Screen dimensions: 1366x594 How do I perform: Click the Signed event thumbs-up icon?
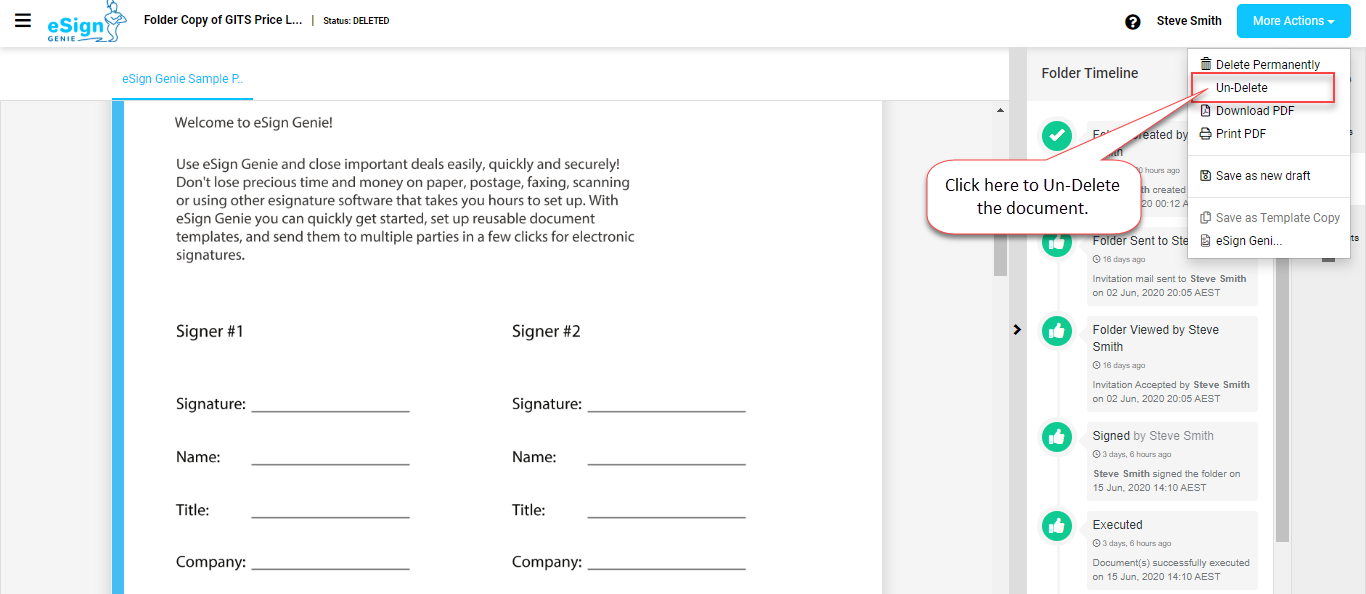[1057, 437]
